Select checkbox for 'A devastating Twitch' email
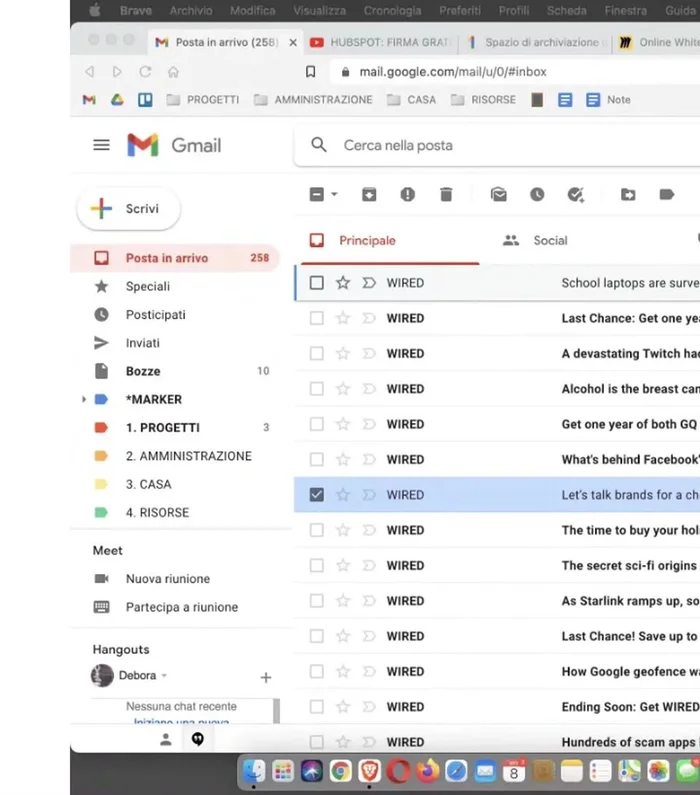Viewport: 700px width, 795px height. click(317, 353)
